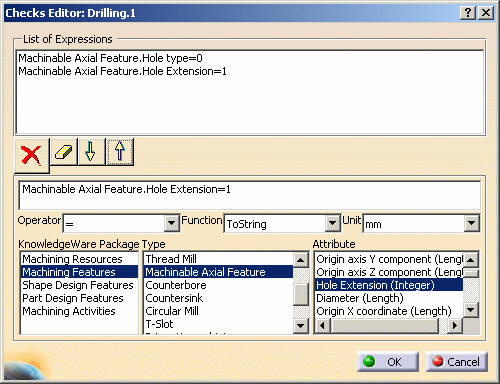Select Counterbore type
The height and width of the screenshot is (384, 500).
(x=219, y=285)
